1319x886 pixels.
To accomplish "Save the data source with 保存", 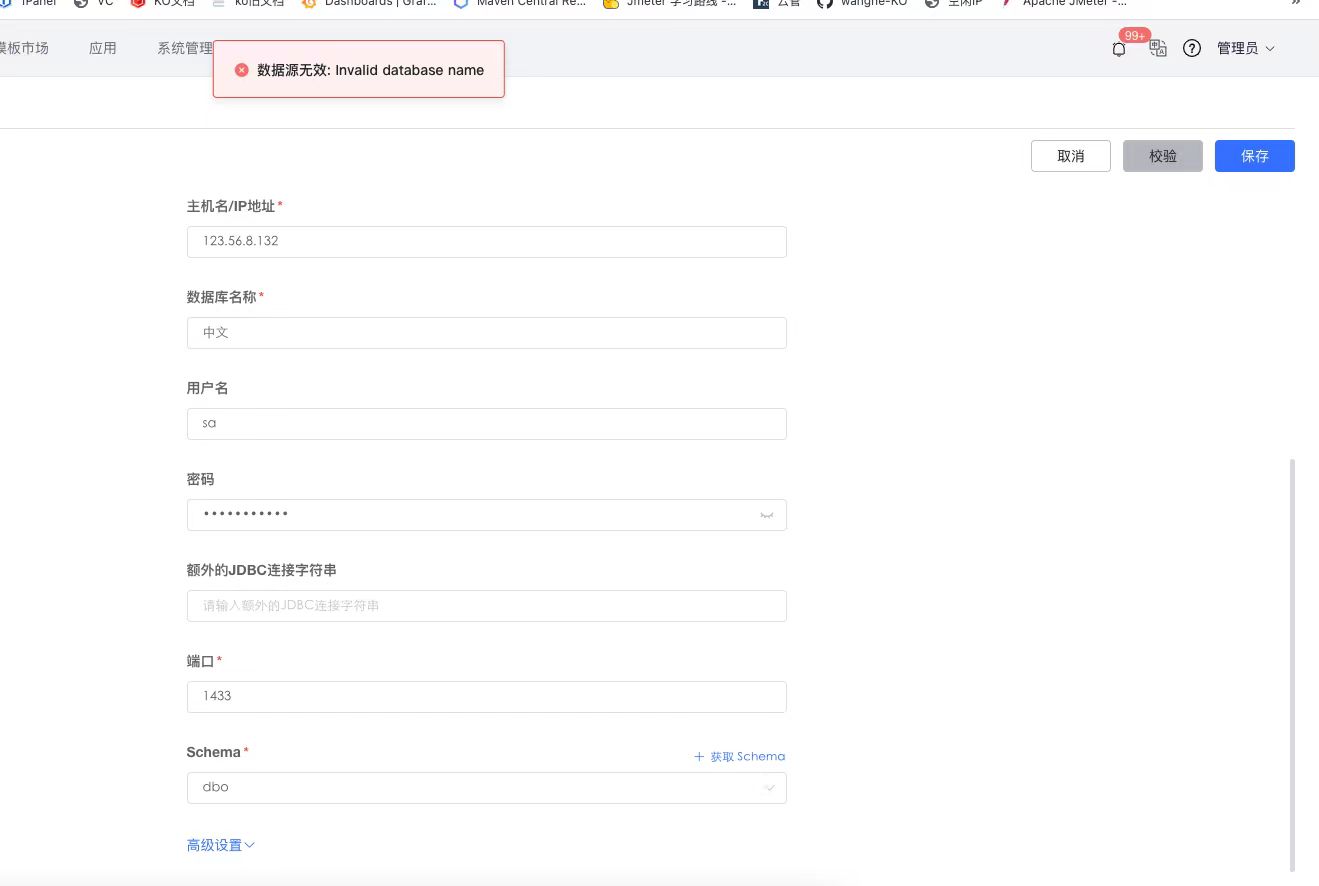I will (1254, 155).
